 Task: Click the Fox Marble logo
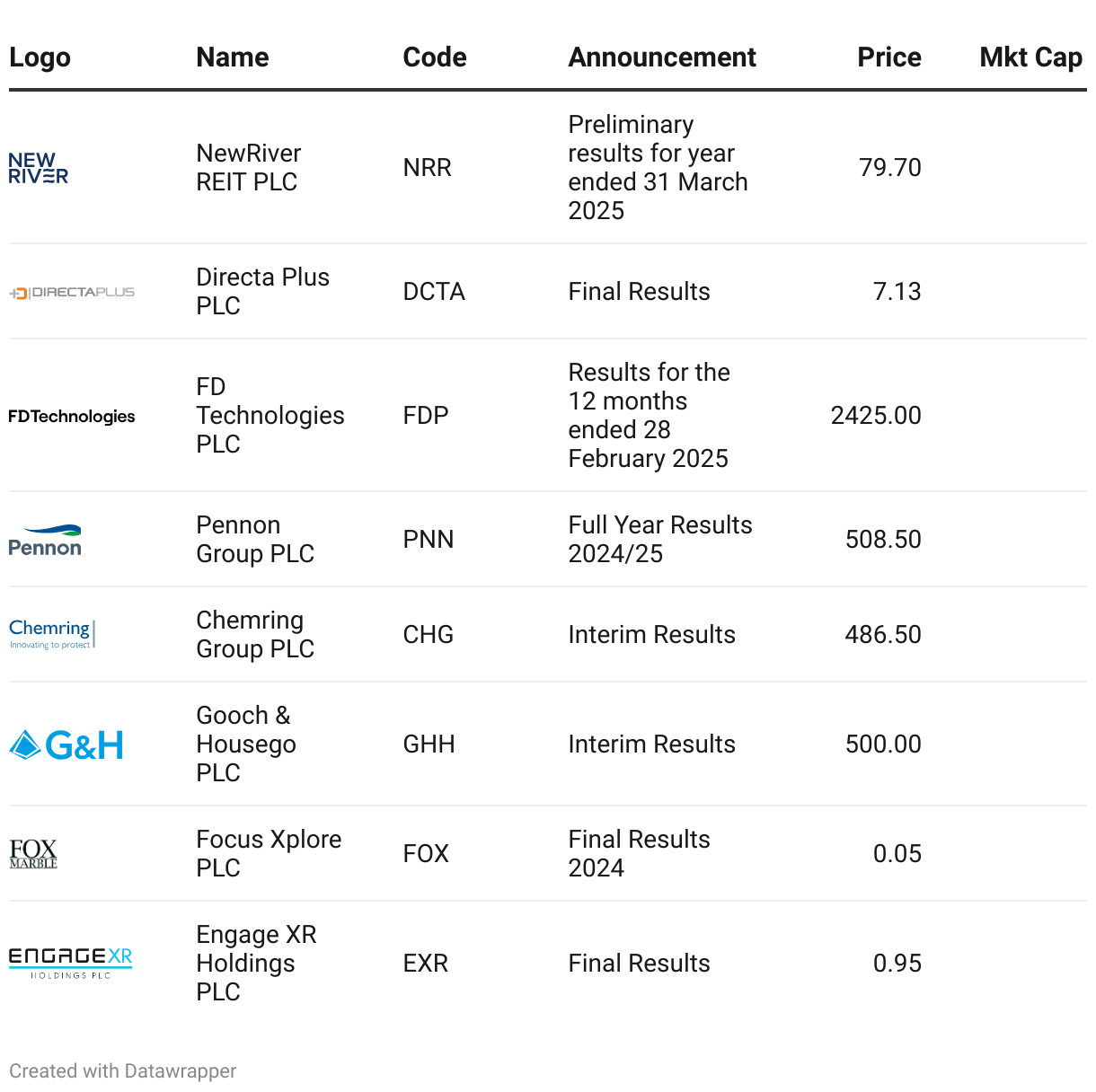tap(33, 854)
